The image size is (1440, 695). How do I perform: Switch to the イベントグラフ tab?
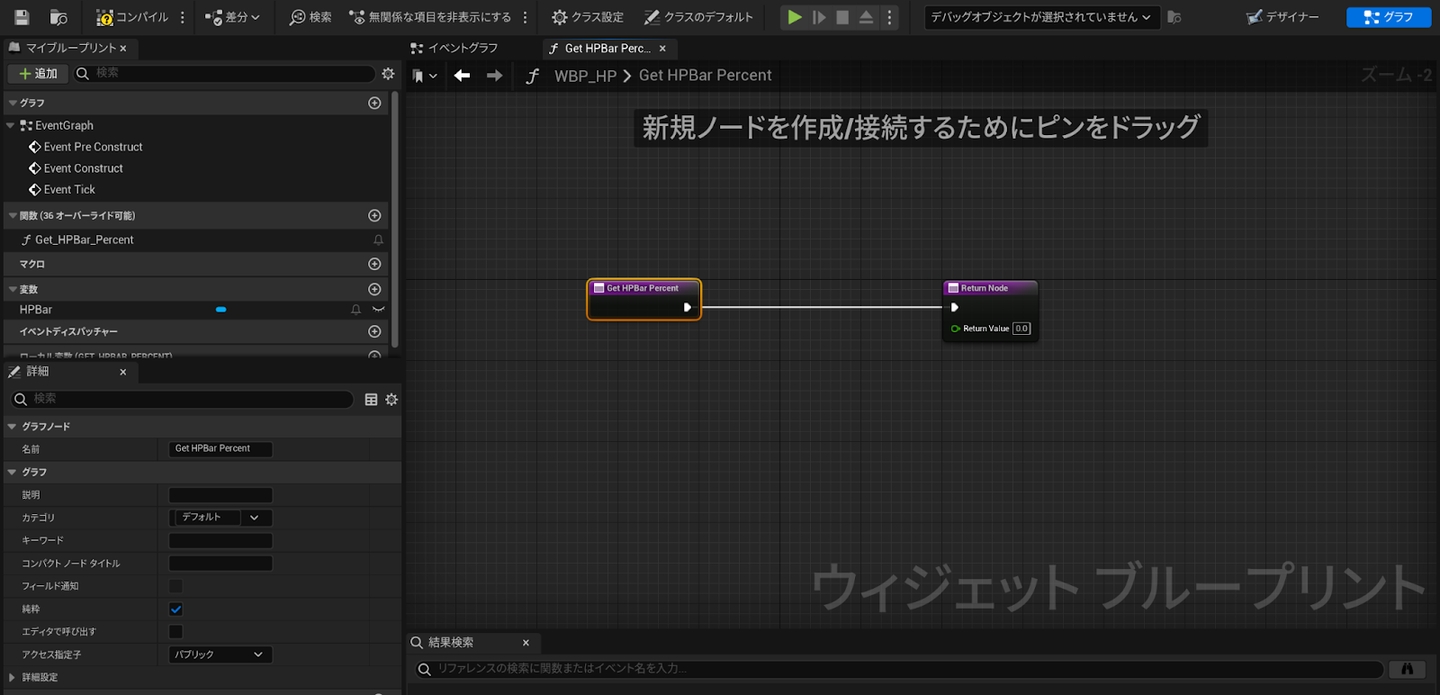463,48
